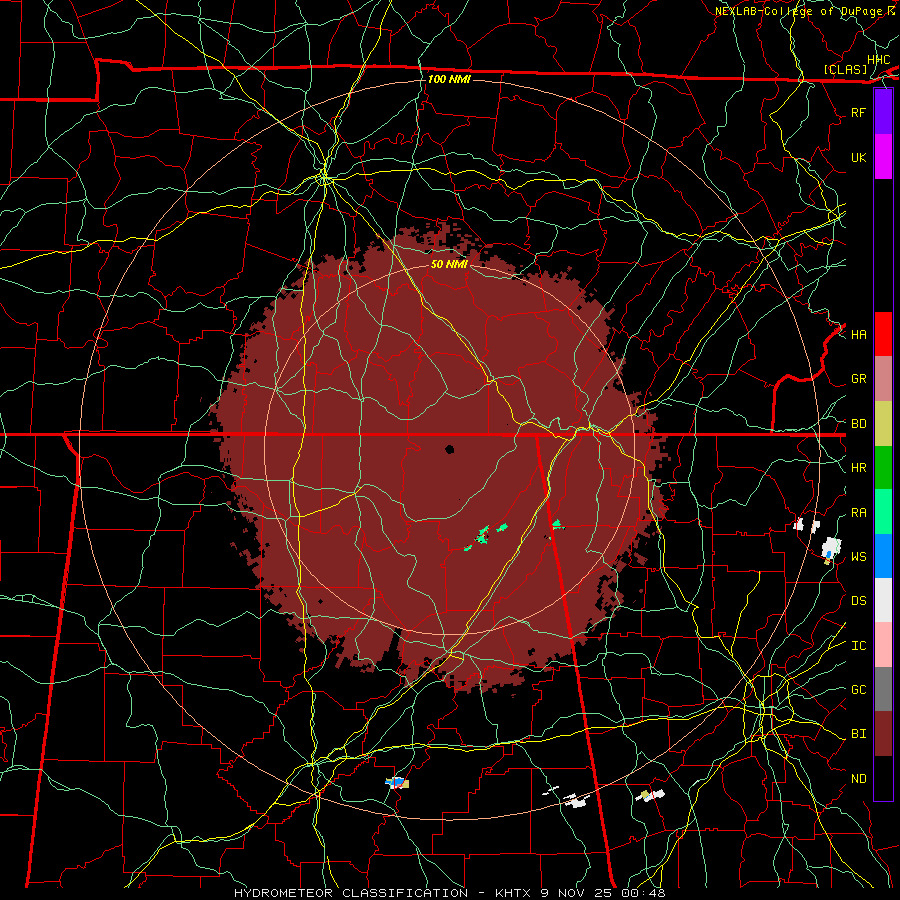Click the 'NEXLAB-College of DuPage' credit text
This screenshot has width=900, height=900.
tap(798, 11)
